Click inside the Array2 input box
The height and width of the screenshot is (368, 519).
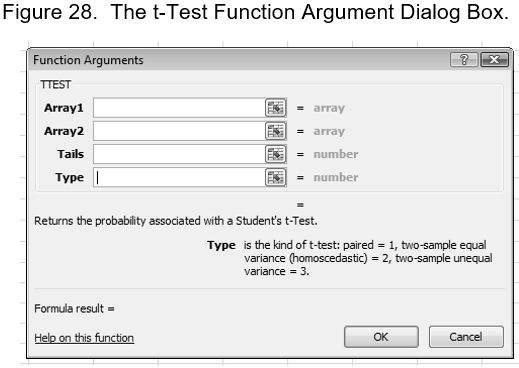179,131
